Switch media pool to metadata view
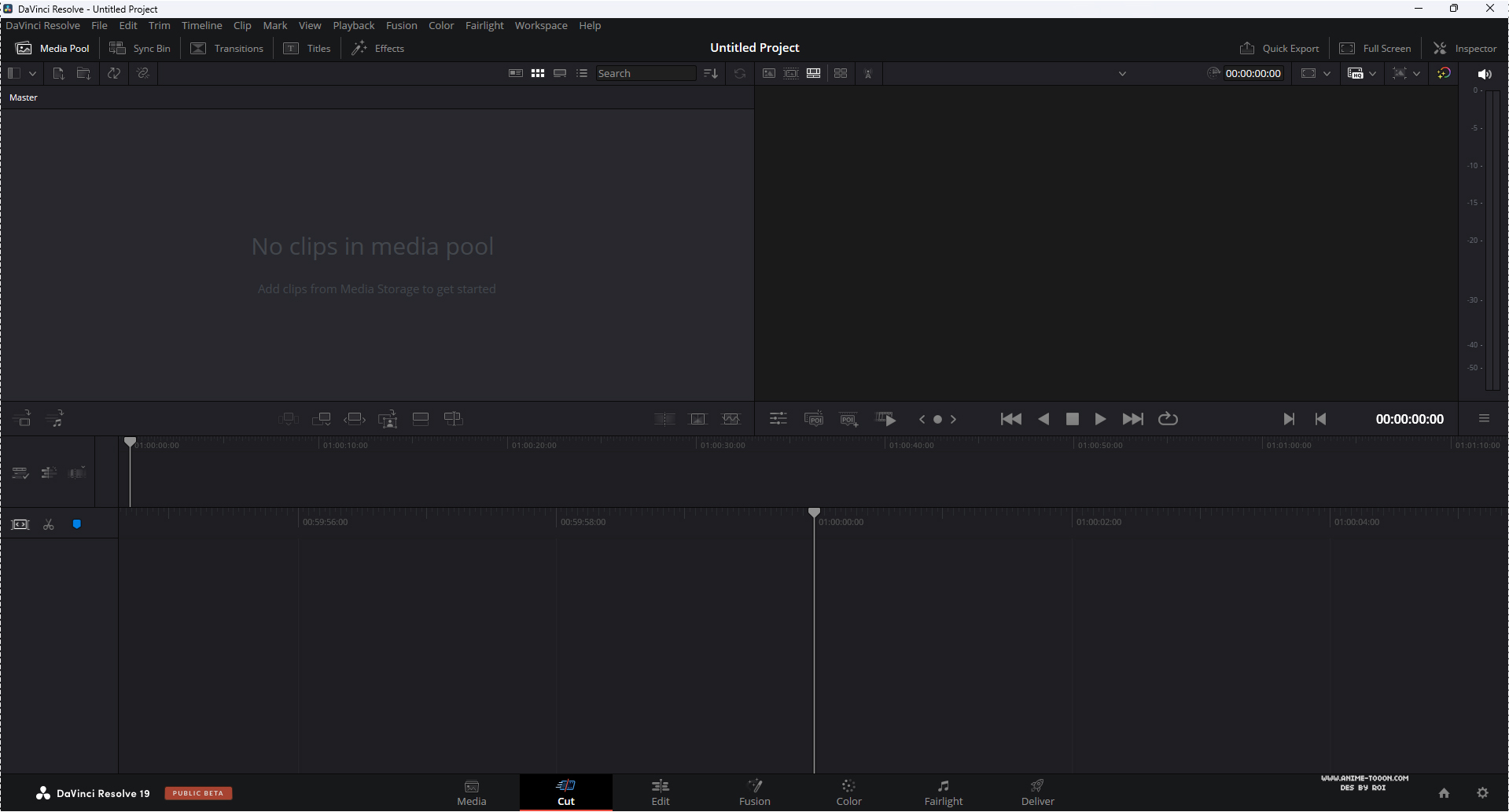 pos(516,73)
